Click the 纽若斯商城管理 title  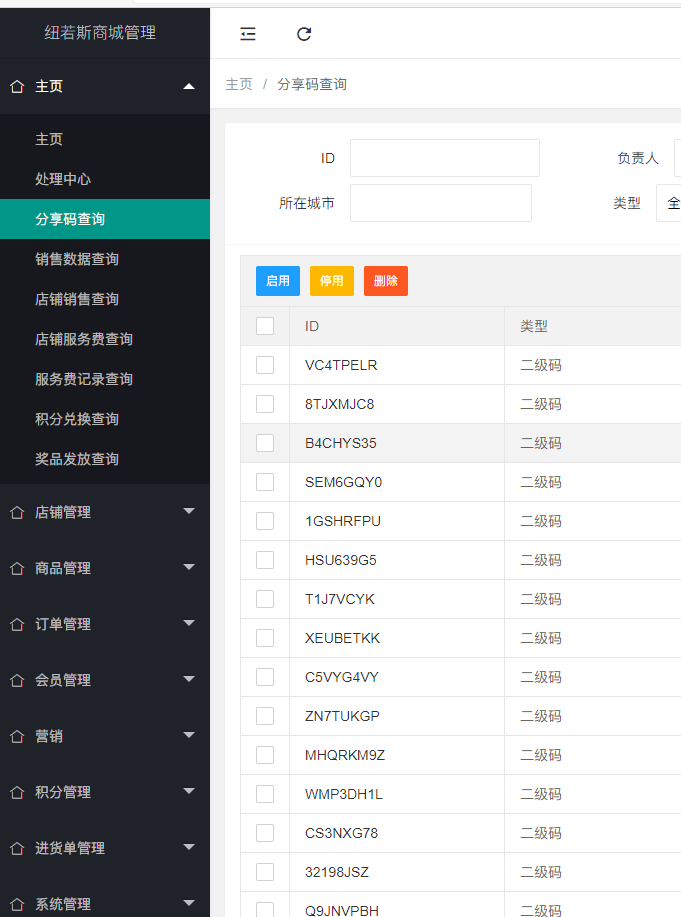[x=100, y=33]
